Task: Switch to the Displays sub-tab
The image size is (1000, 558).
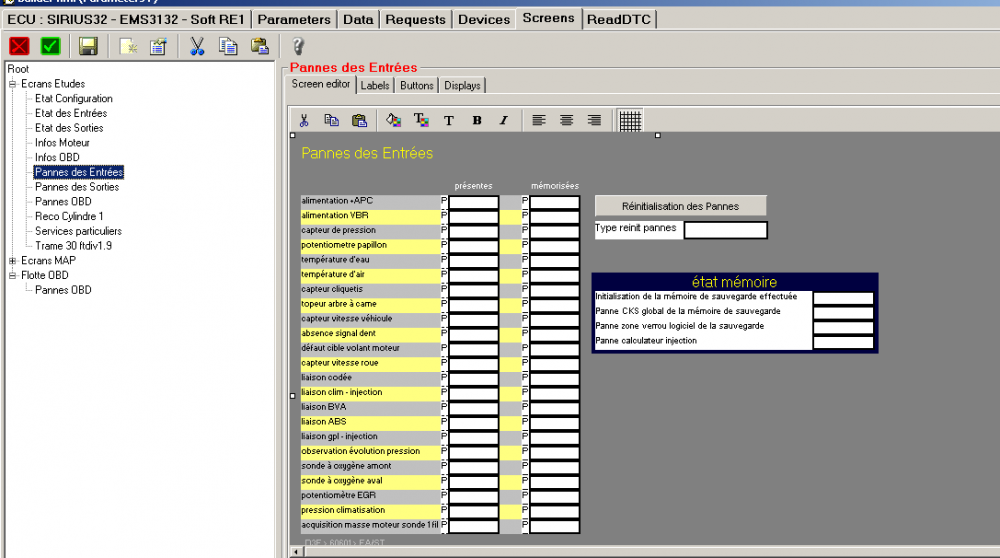Action: (462, 85)
